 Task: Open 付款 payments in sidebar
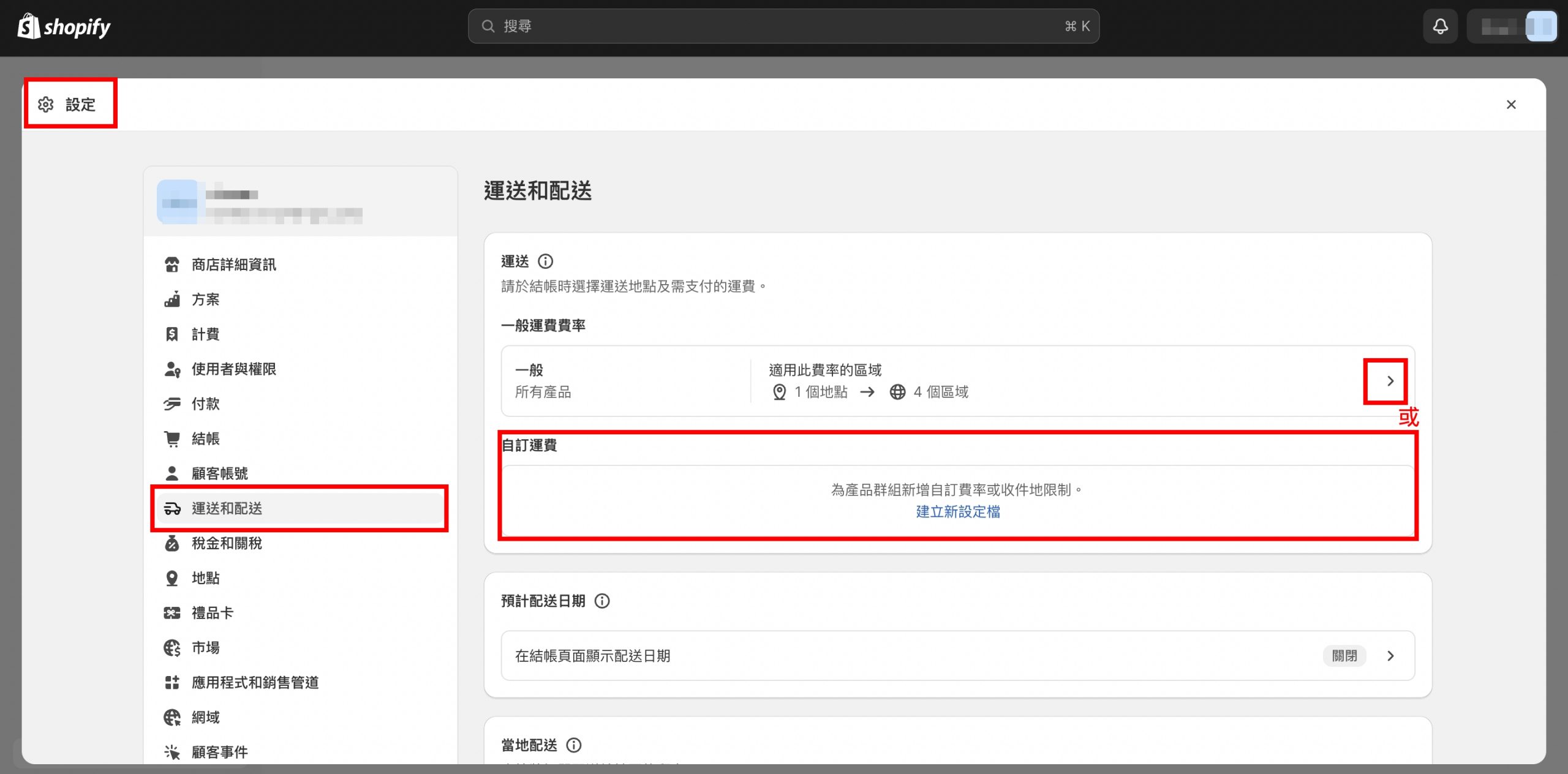point(205,404)
